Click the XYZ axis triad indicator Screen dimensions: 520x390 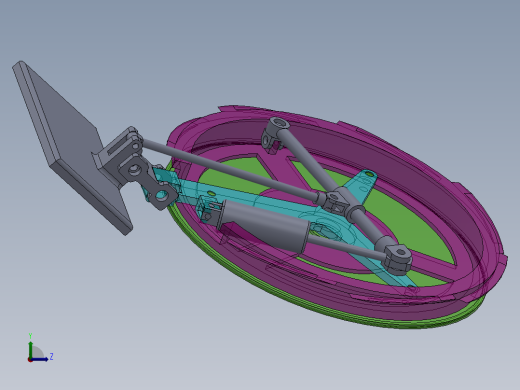(x=40, y=348)
